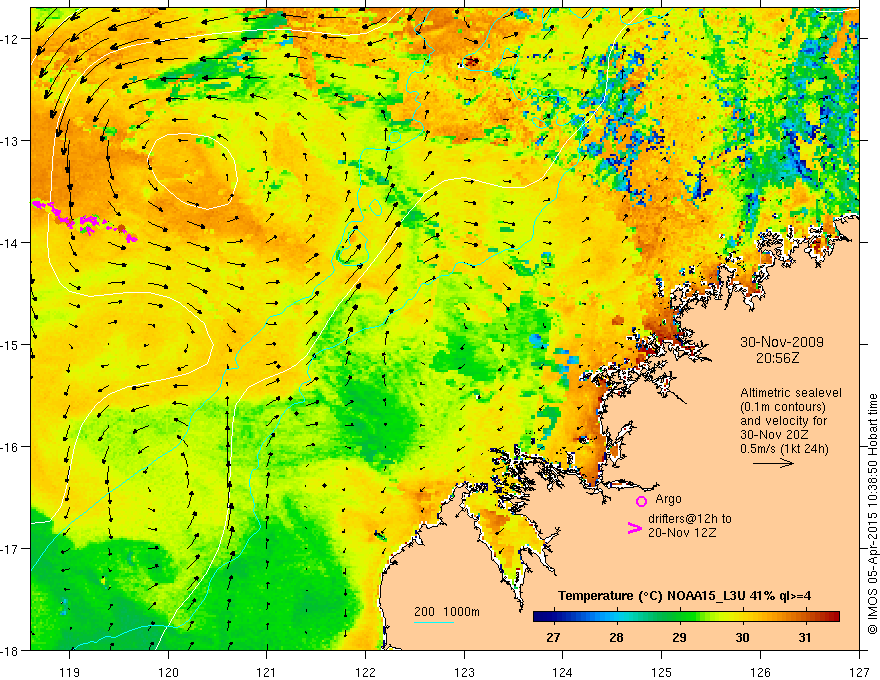Click the 'Argo' legend label
Image resolution: width=880 pixels, height=680 pixels.
point(668,499)
